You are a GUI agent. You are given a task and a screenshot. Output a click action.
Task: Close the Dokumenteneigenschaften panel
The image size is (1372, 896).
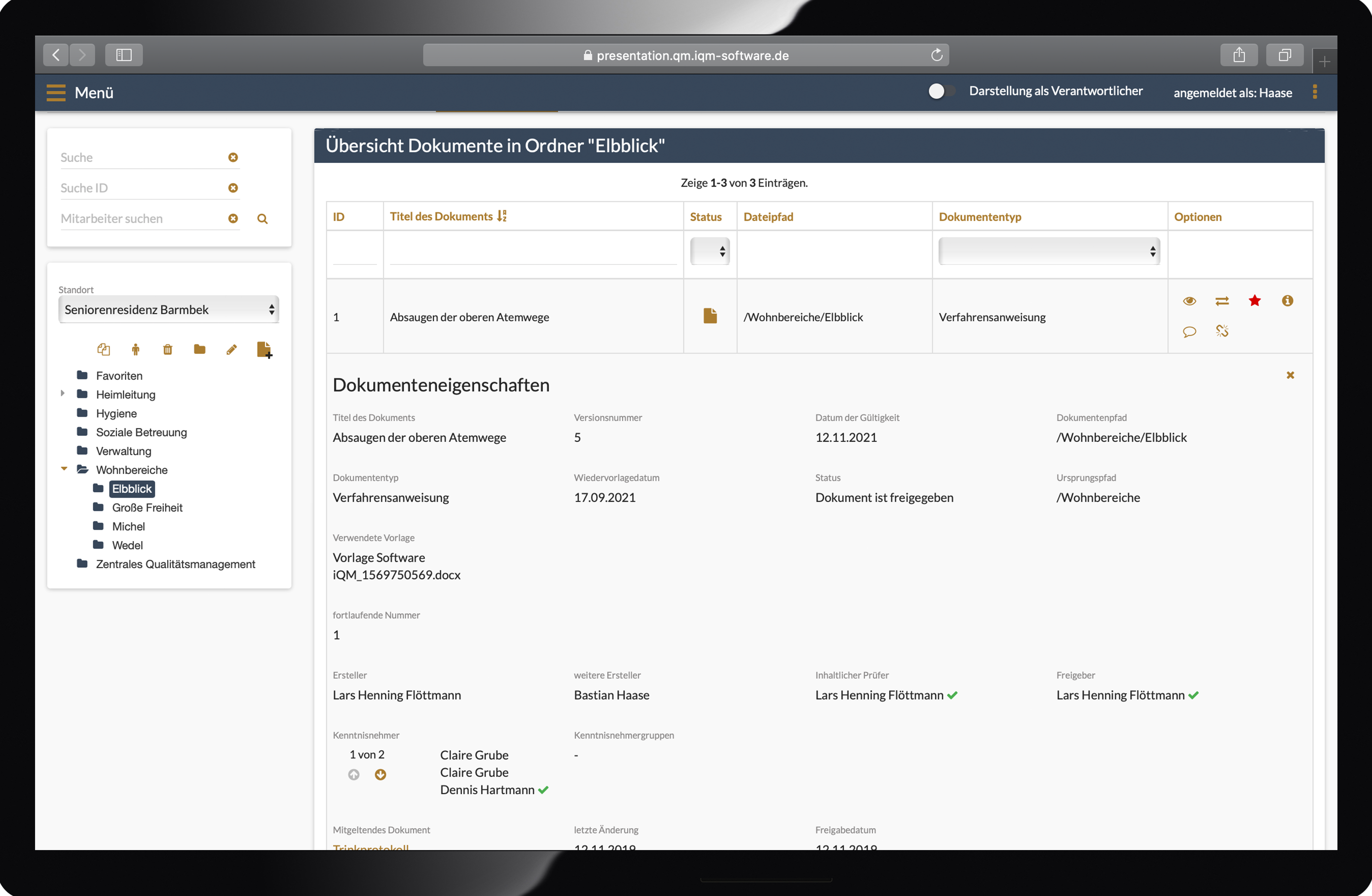[1290, 375]
